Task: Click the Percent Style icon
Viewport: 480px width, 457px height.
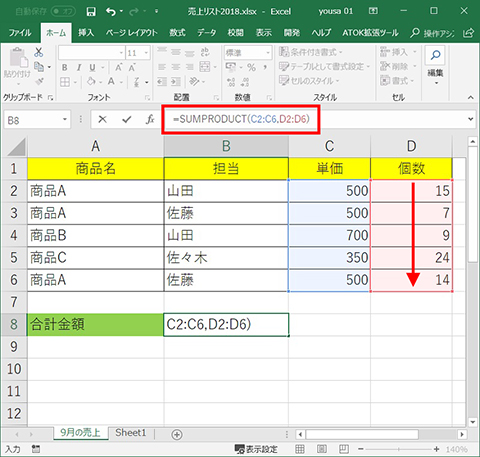Action: [x=251, y=68]
